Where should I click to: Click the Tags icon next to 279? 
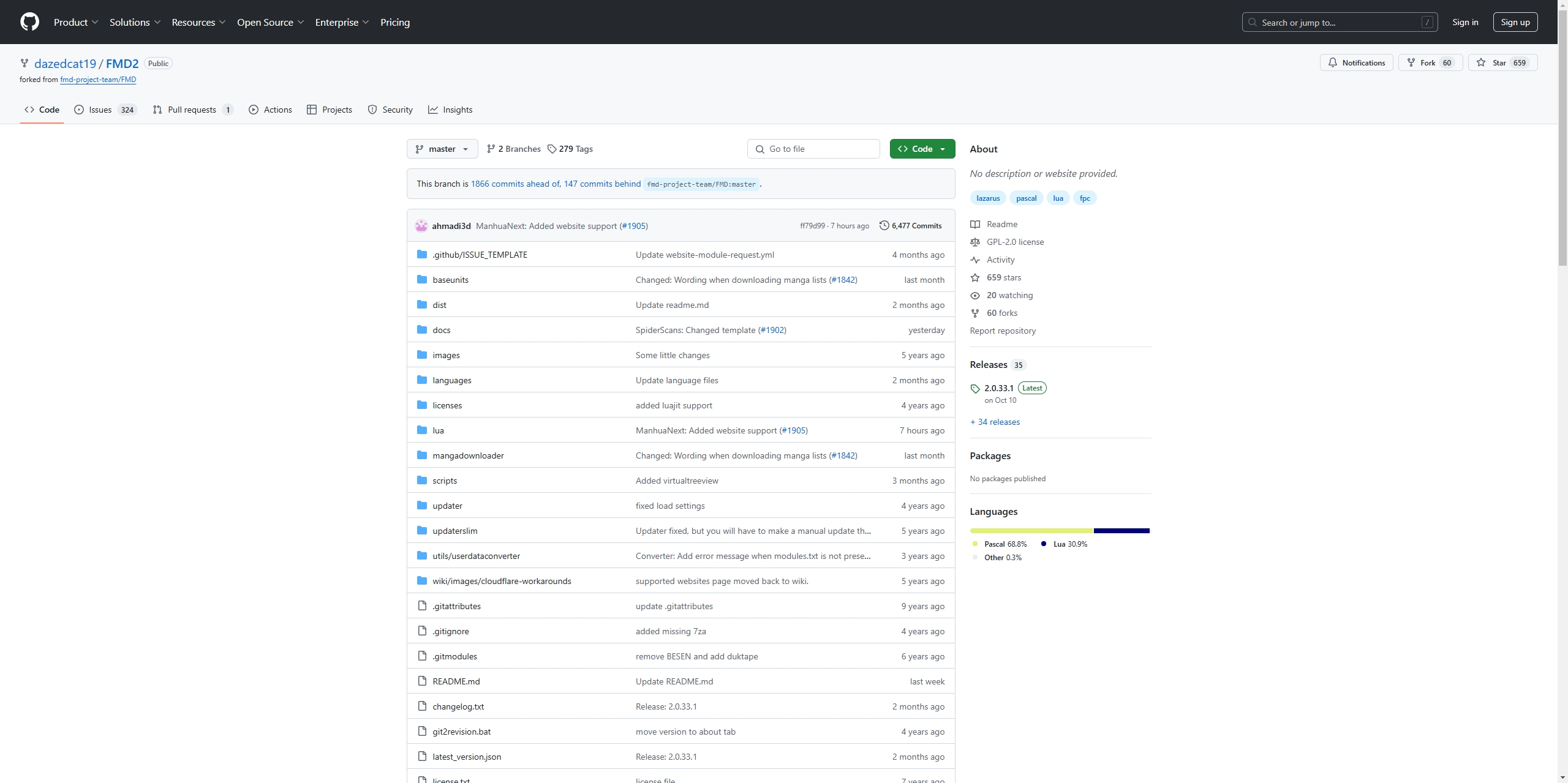click(552, 149)
